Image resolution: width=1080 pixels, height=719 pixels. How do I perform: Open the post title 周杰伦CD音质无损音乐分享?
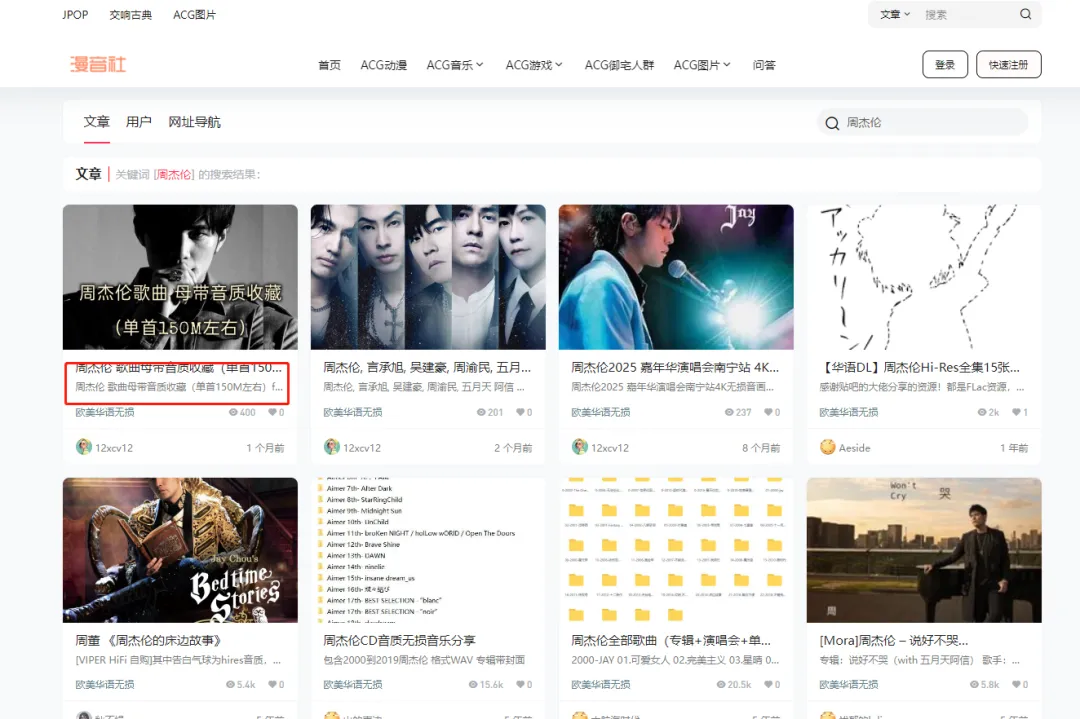pos(399,640)
